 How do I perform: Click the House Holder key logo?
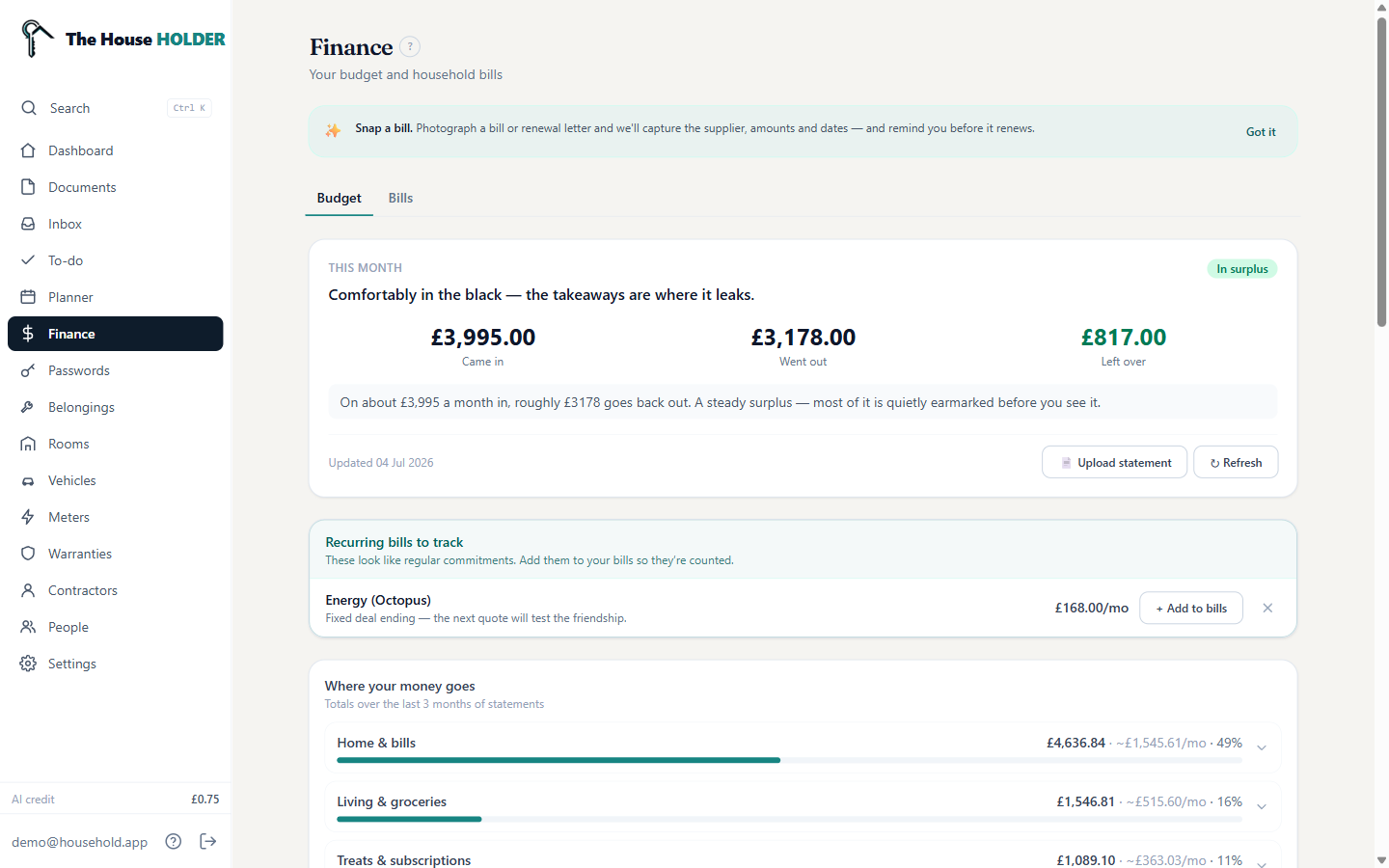(37, 39)
